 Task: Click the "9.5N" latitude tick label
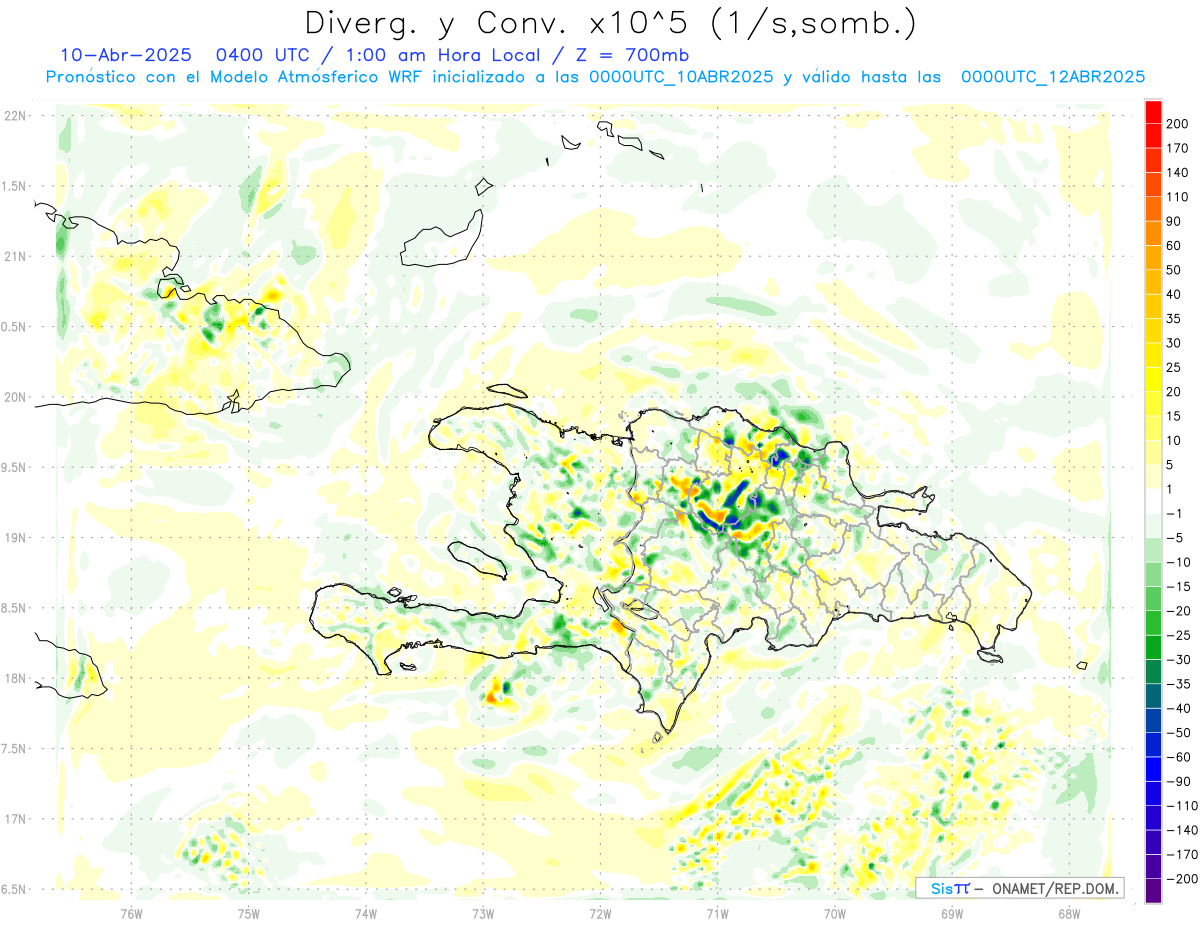[14, 467]
